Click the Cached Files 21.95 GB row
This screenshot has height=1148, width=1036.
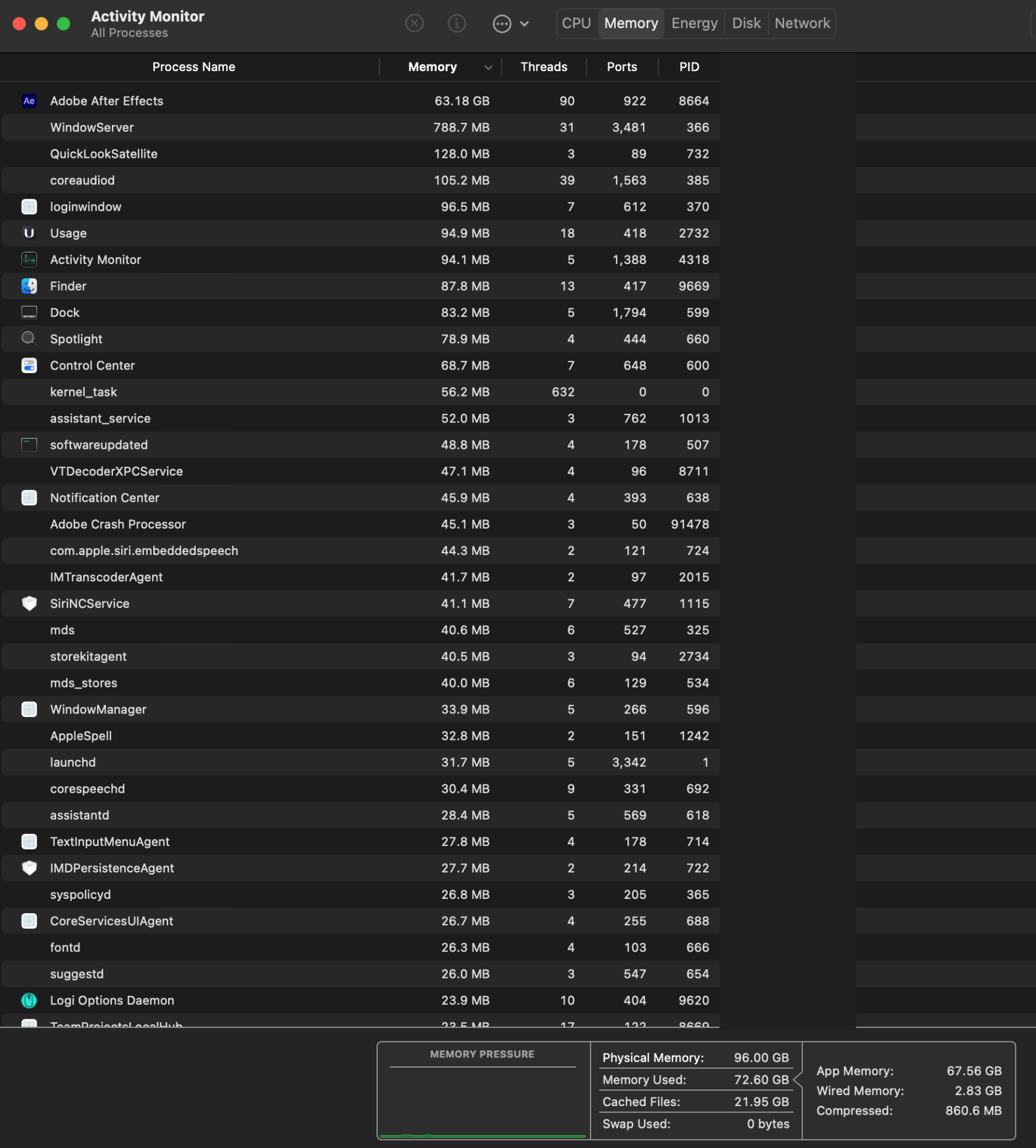coord(696,1102)
